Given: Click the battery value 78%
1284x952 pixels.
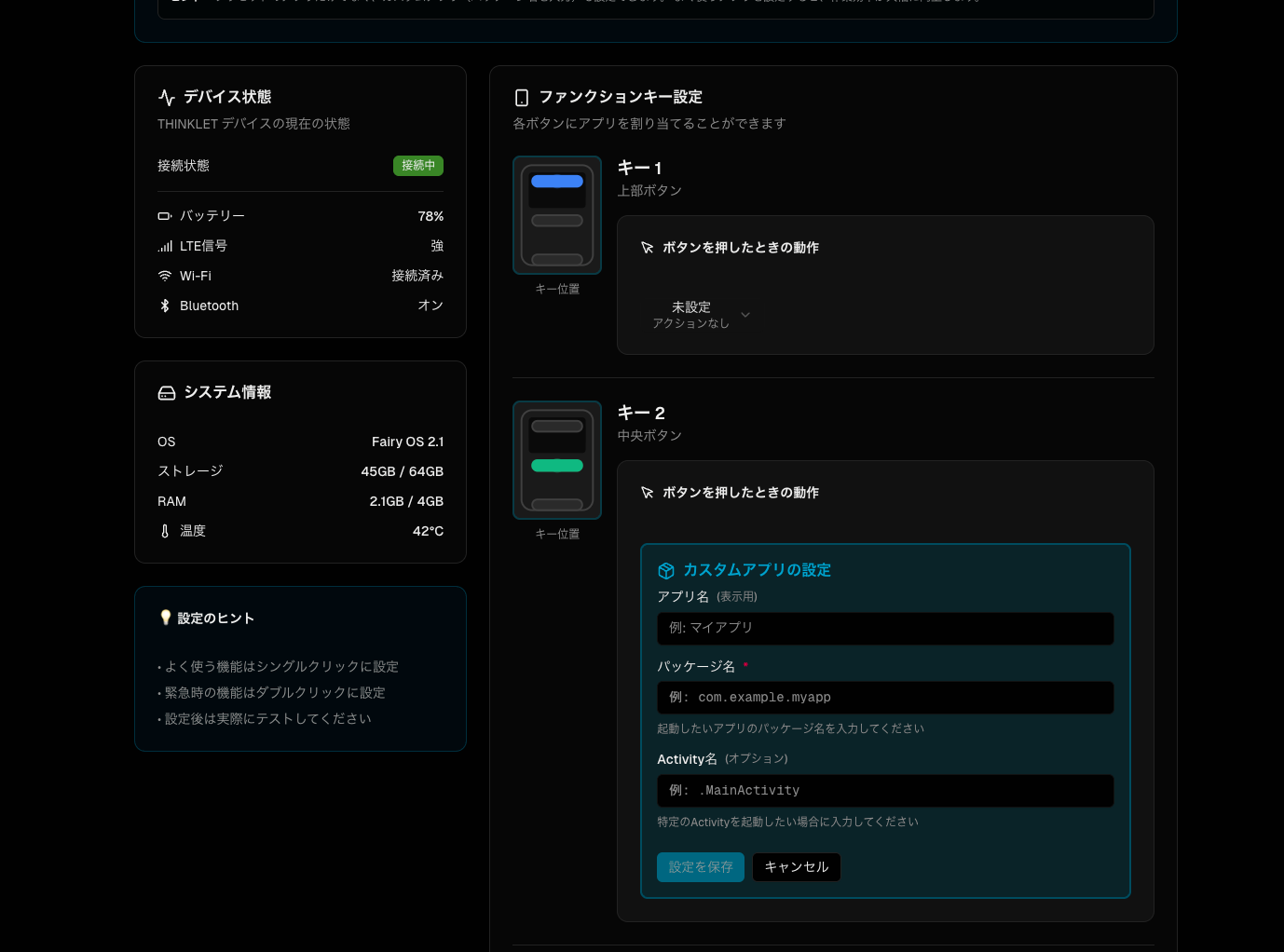Looking at the screenshot, I should pyautogui.click(x=430, y=216).
